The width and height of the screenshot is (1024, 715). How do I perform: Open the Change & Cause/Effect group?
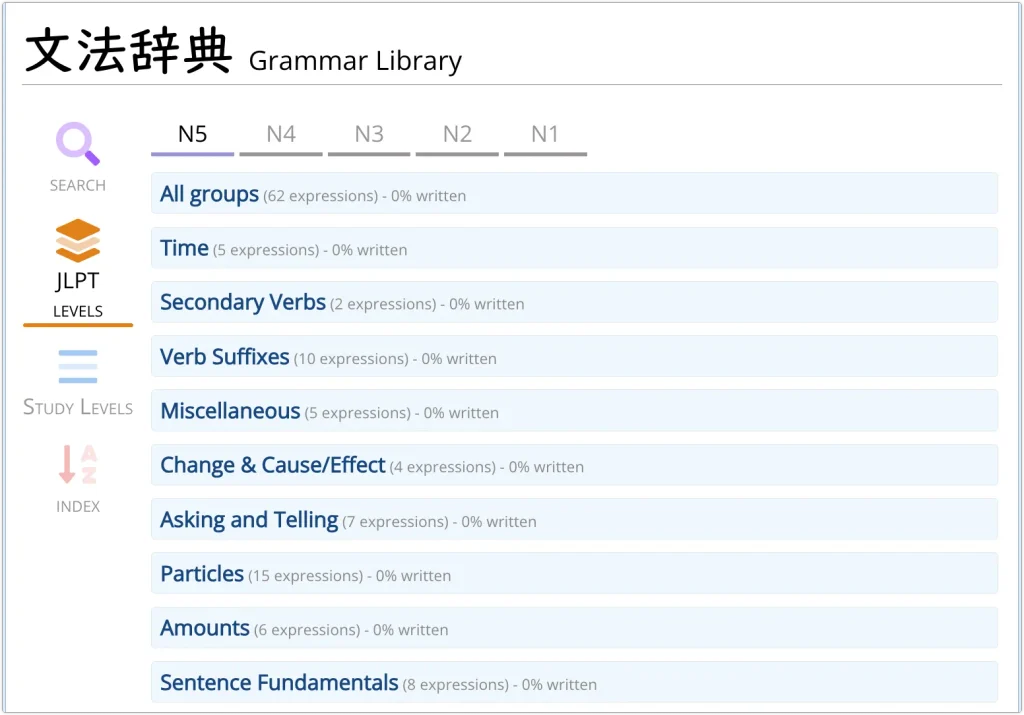coord(574,464)
